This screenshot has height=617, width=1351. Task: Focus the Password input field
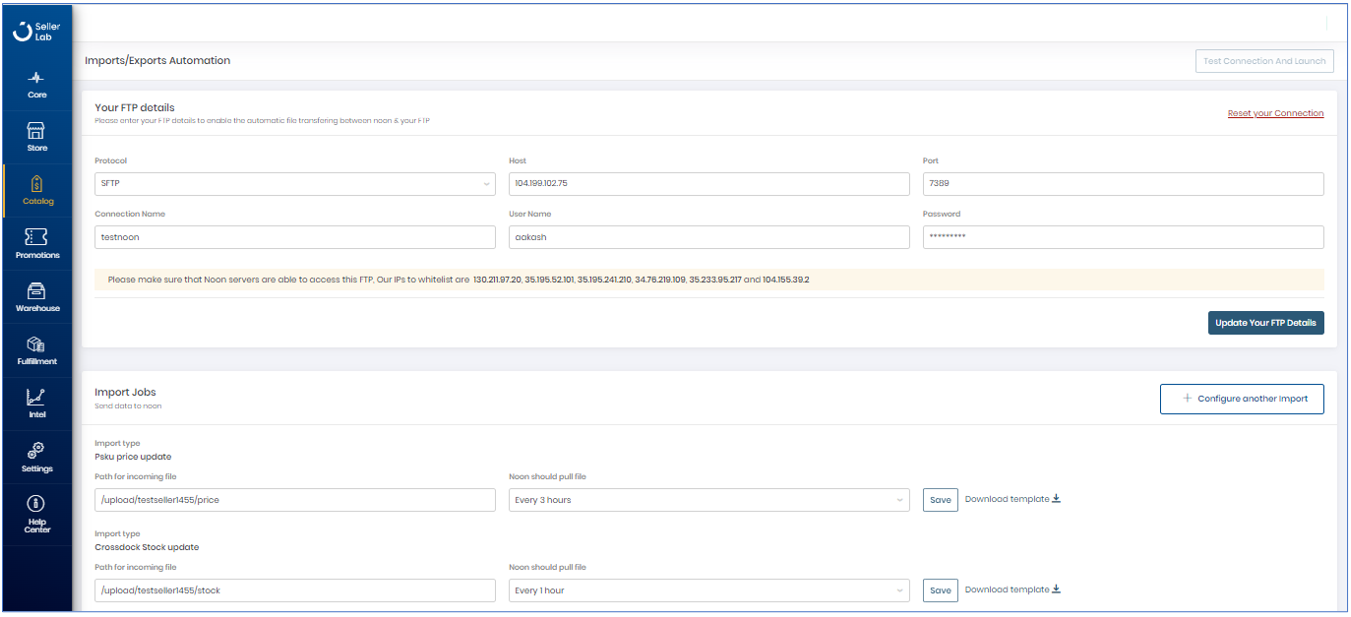tap(1122, 237)
